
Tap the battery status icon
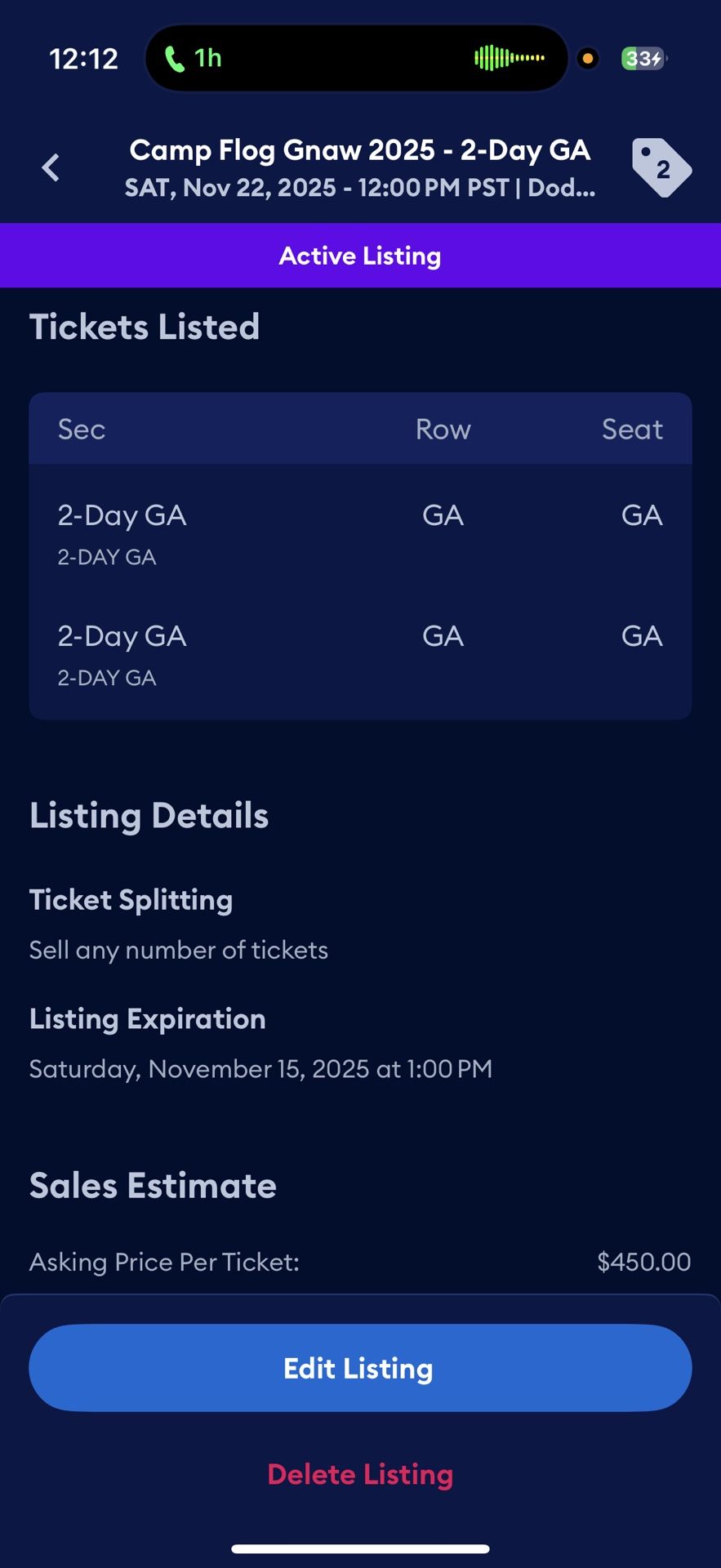pyautogui.click(x=643, y=59)
